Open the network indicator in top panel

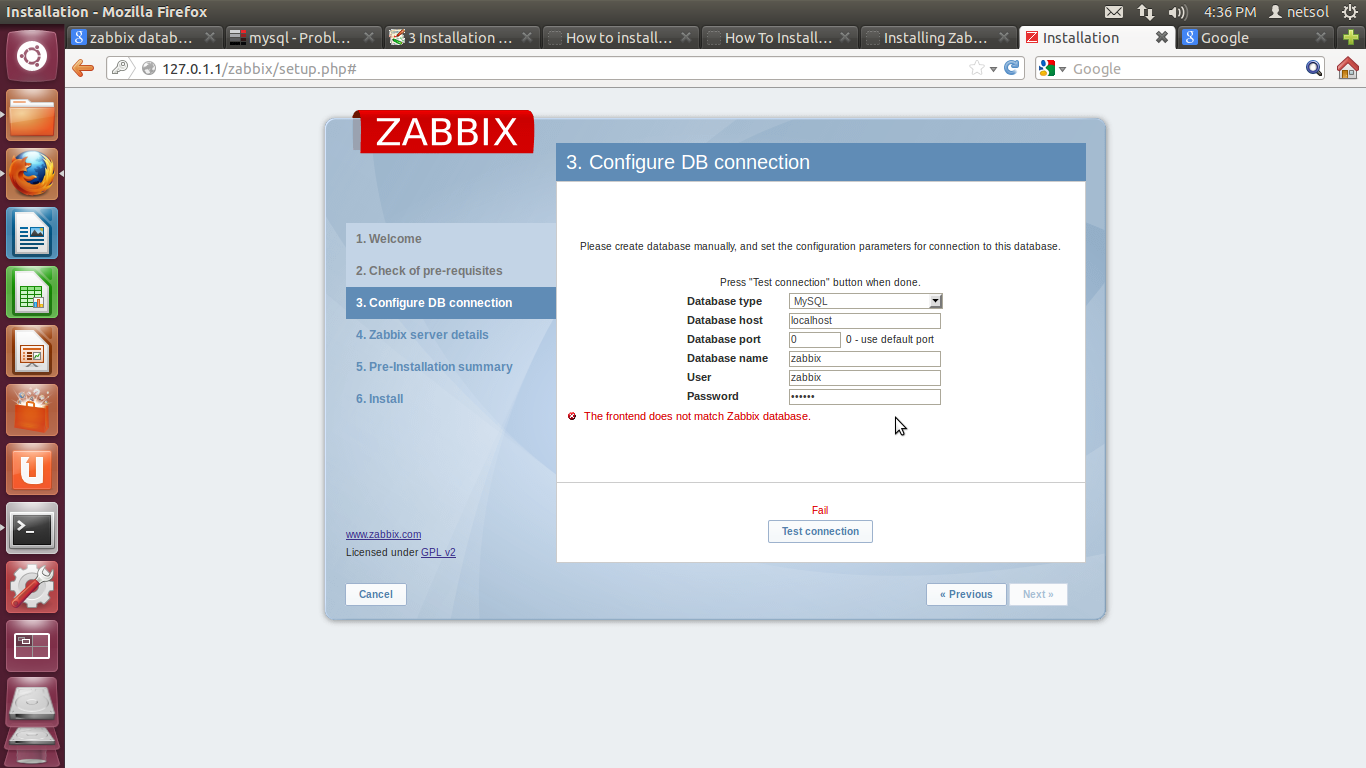[x=1146, y=12]
